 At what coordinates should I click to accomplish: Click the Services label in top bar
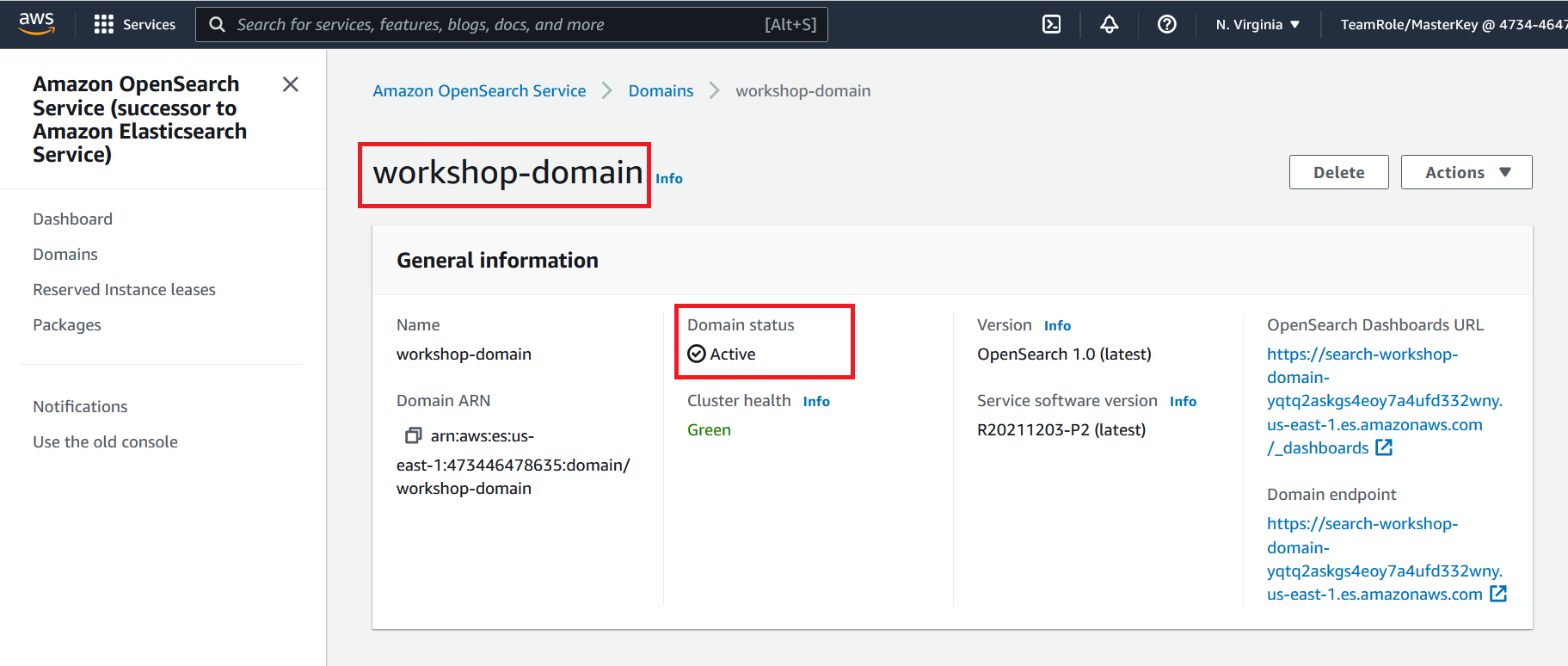click(149, 24)
